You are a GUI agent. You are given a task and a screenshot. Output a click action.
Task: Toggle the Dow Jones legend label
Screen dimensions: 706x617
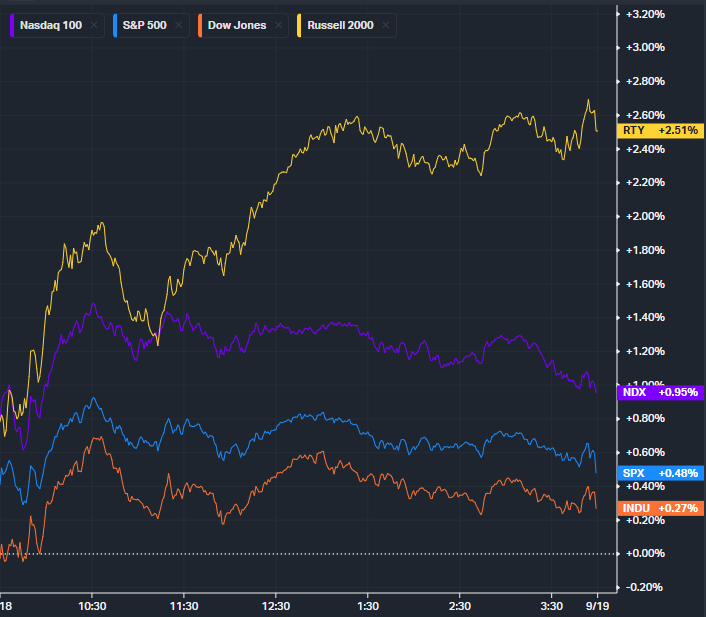pyautogui.click(x=237, y=25)
